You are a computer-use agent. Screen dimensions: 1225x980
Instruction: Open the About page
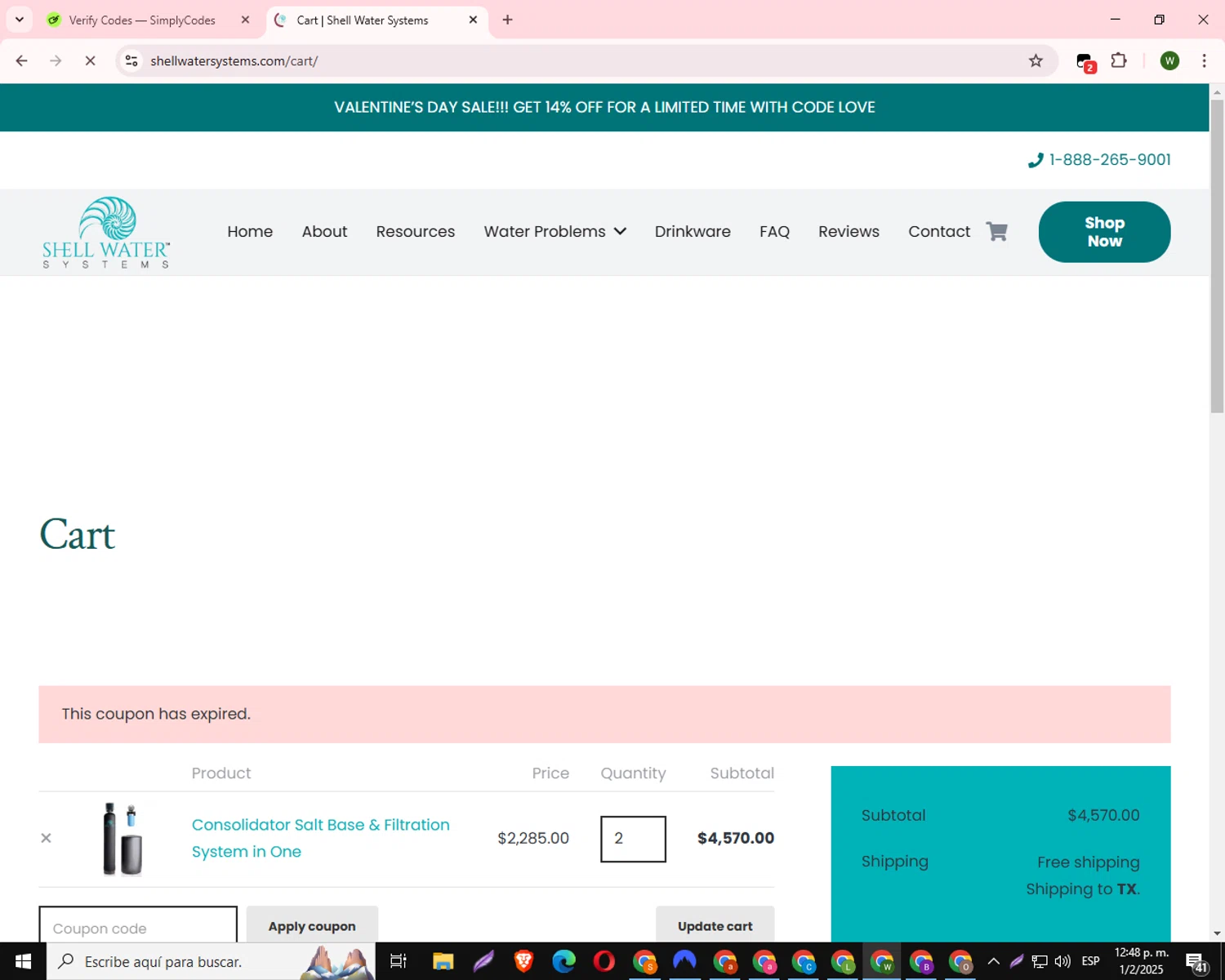[324, 232]
